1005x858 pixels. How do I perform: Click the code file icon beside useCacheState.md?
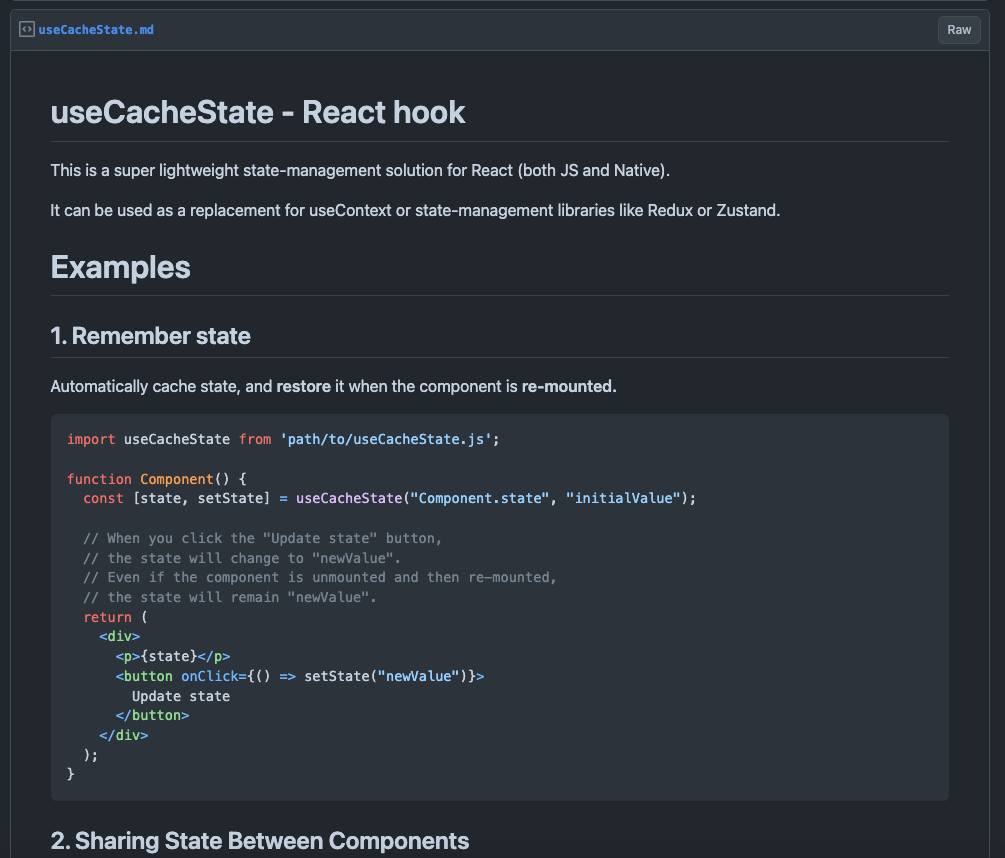point(26,29)
